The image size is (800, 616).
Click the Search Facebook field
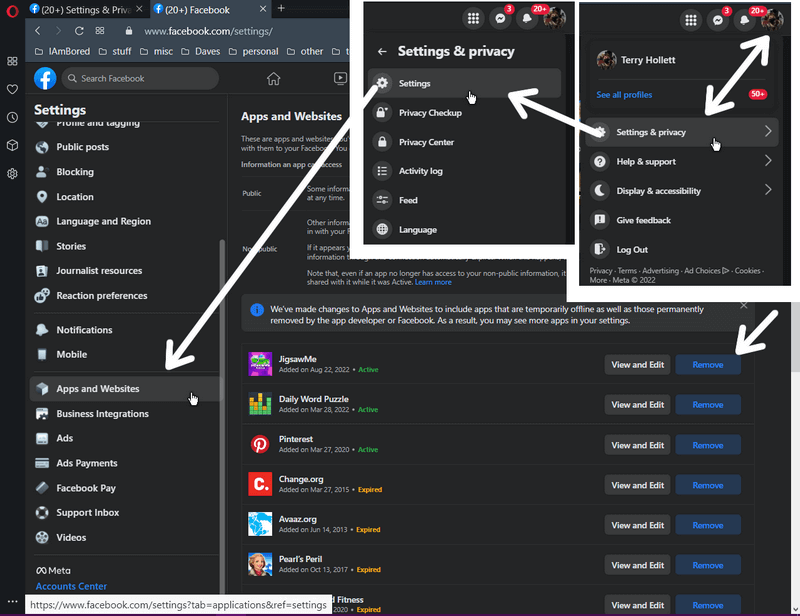tap(140, 79)
